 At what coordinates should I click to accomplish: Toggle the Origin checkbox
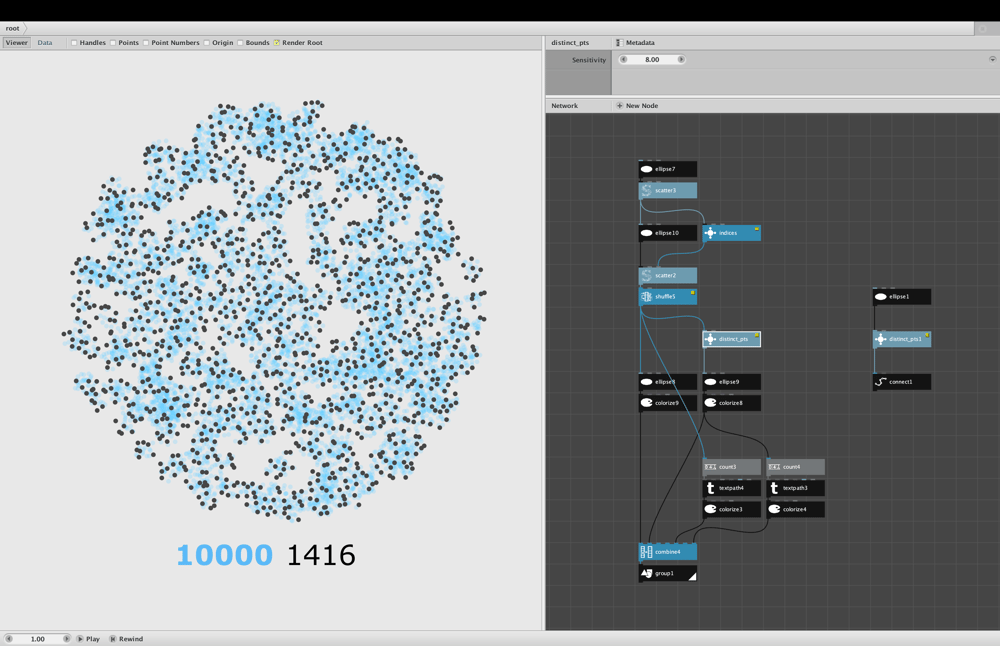point(207,43)
